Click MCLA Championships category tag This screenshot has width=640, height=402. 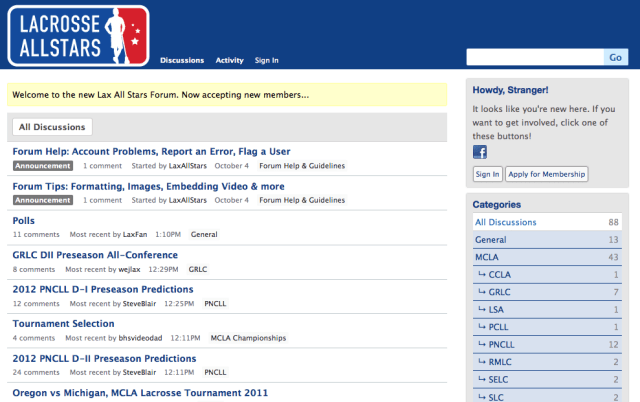click(x=248, y=338)
